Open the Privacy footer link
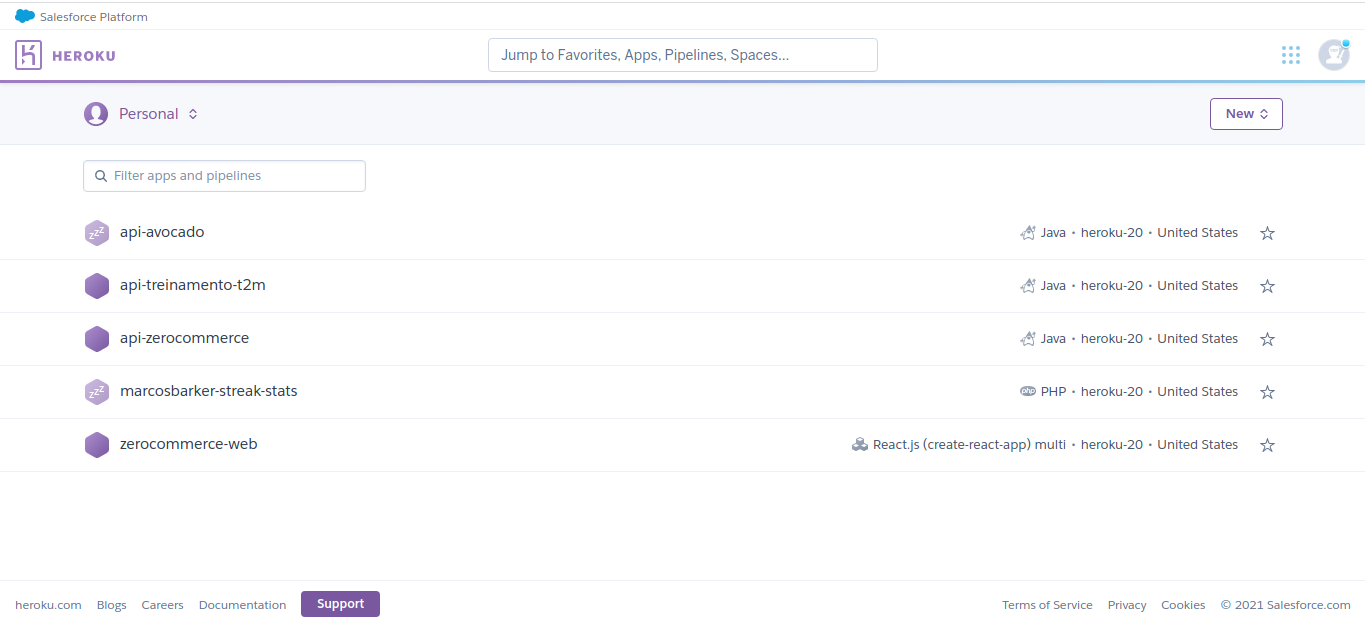Viewport: 1365px width, 623px height. pyautogui.click(x=1127, y=605)
